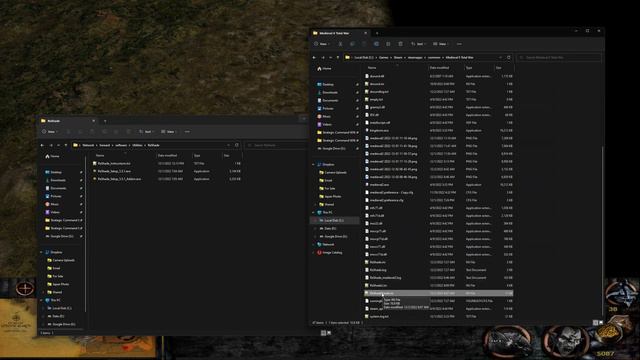Show address history dropdown in Medieval II window
The image size is (640, 360).
[x=500, y=58]
